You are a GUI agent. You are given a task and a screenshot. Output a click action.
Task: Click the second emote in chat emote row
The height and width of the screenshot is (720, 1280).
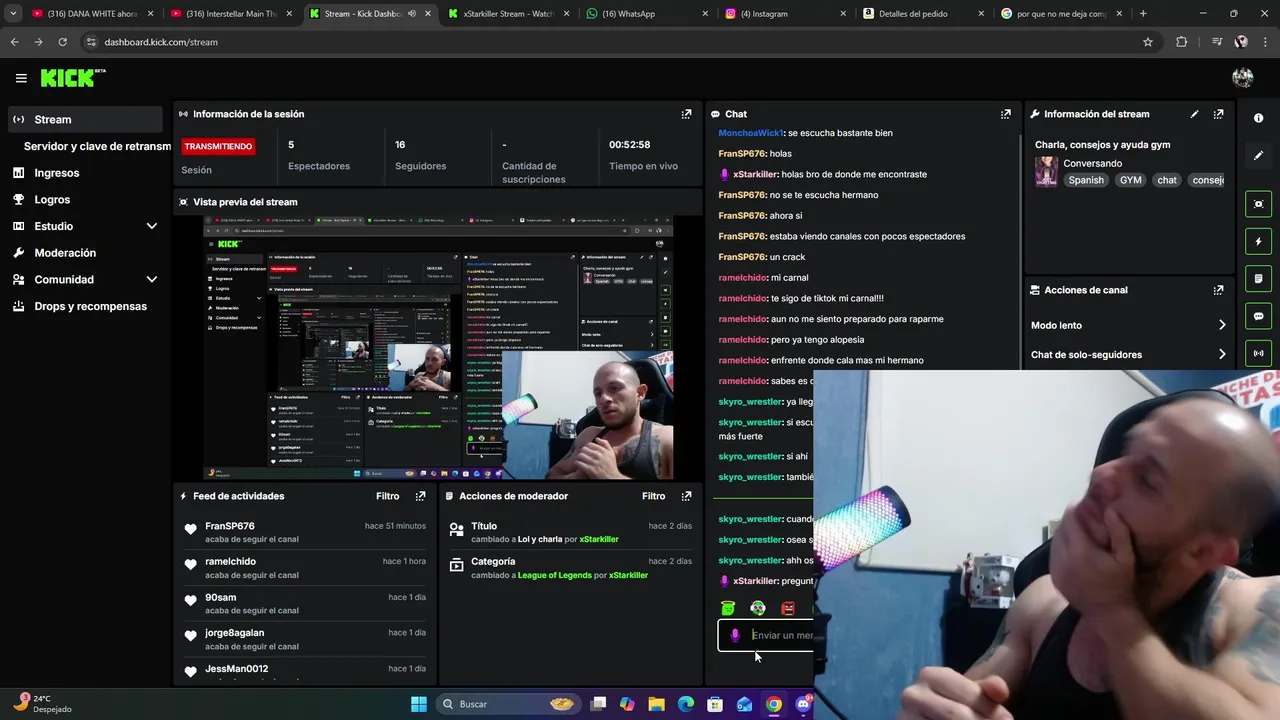[758, 608]
